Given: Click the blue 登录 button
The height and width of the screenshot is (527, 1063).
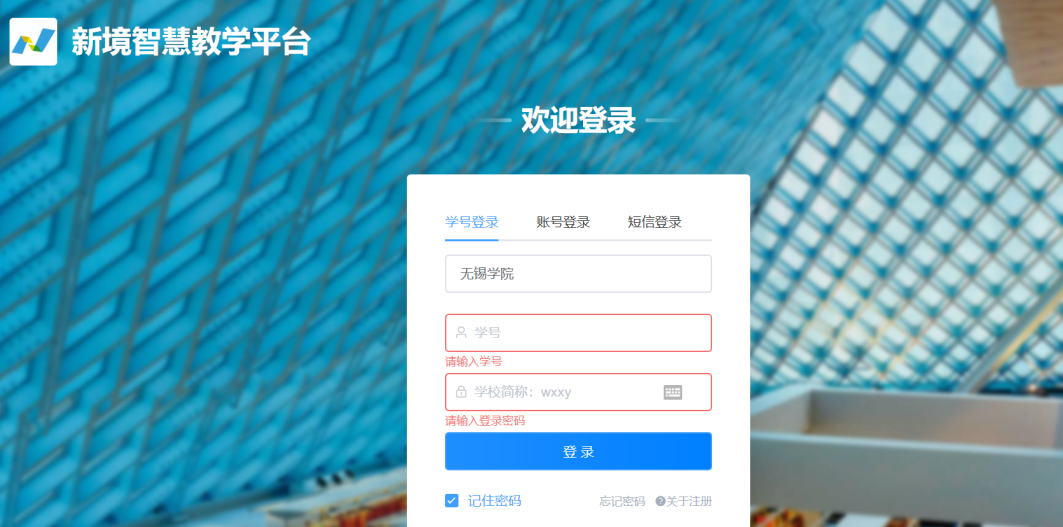Looking at the screenshot, I should pyautogui.click(x=578, y=452).
